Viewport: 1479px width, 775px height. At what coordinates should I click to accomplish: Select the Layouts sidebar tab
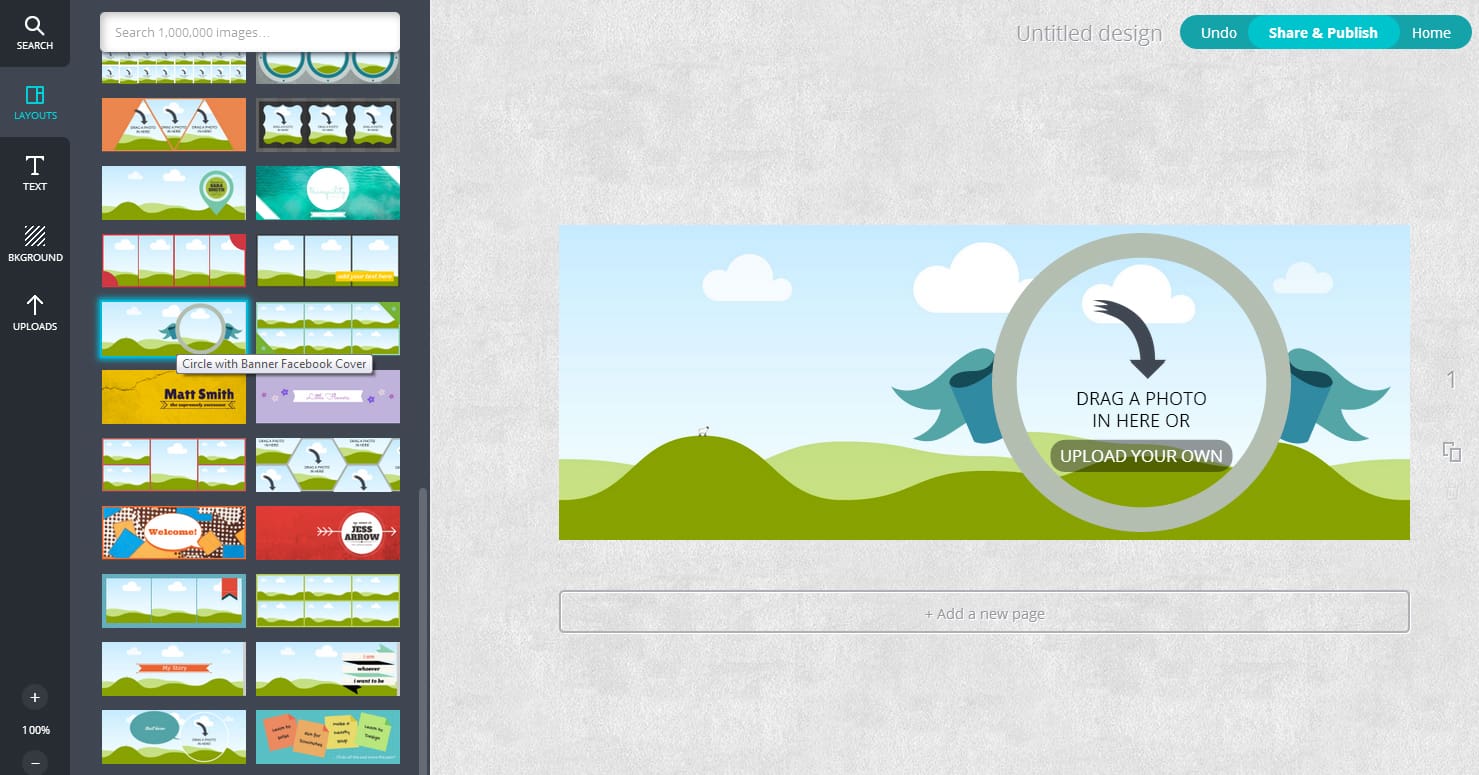point(34,103)
